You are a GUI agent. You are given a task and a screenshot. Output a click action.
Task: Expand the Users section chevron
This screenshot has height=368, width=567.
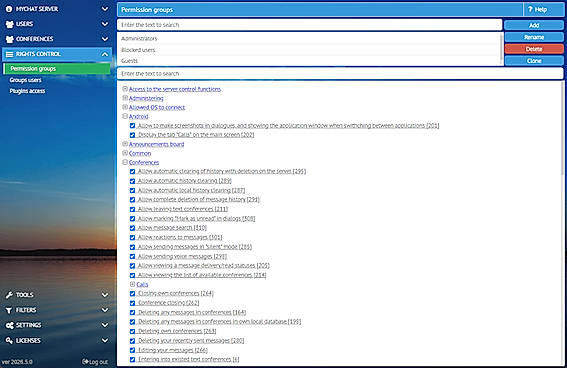pyautogui.click(x=105, y=24)
